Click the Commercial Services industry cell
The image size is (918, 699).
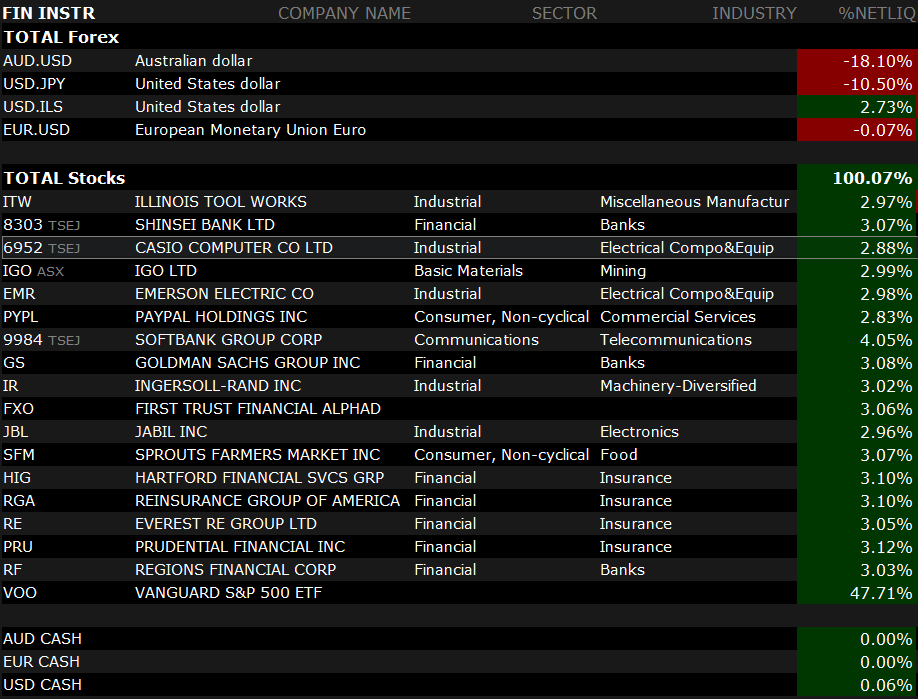click(678, 317)
